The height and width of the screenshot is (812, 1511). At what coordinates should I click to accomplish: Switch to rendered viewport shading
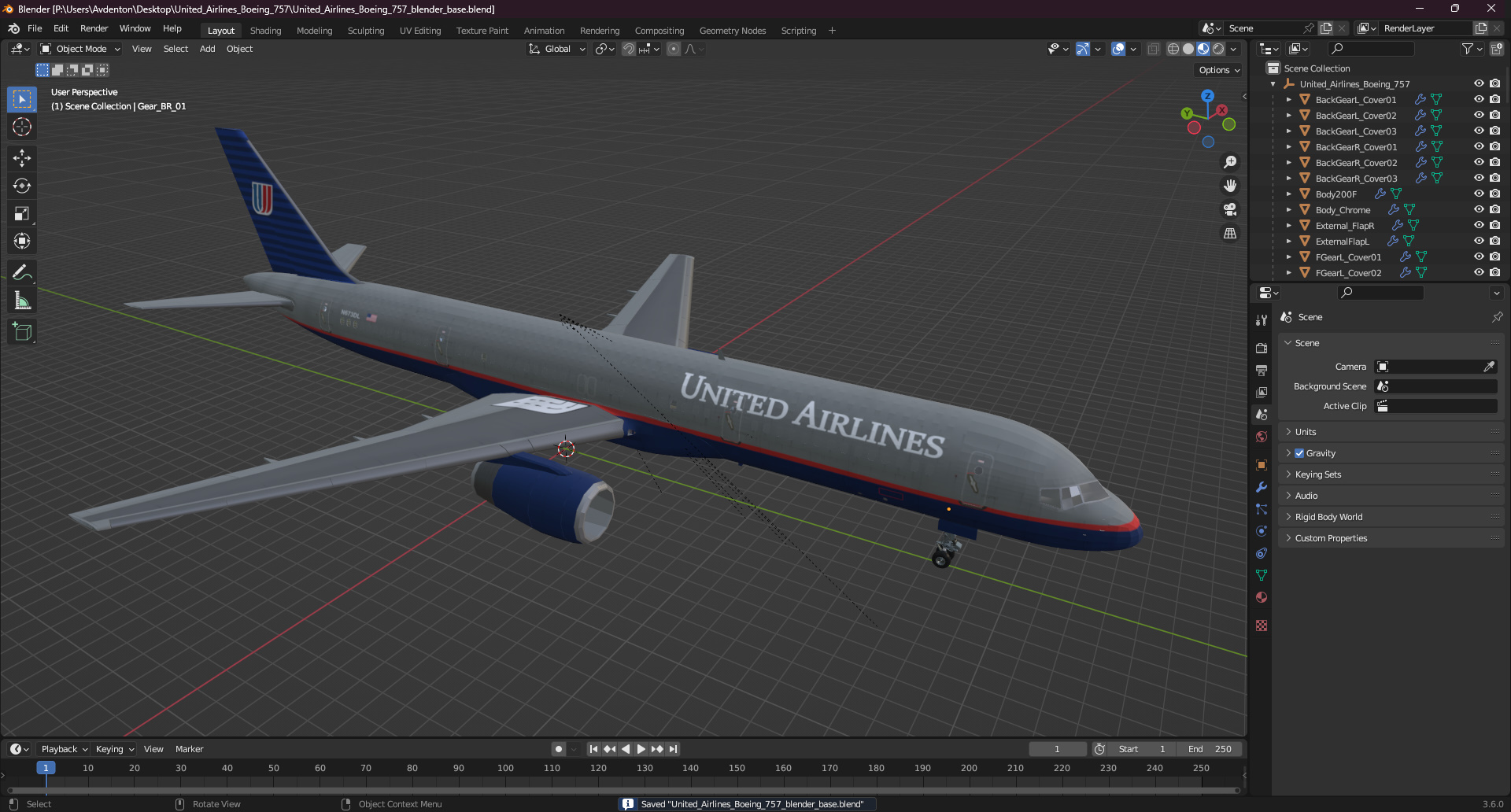point(1218,49)
